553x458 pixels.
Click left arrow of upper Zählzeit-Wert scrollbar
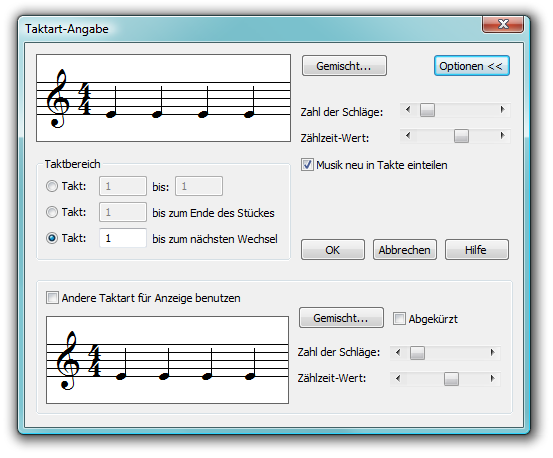click(x=408, y=135)
